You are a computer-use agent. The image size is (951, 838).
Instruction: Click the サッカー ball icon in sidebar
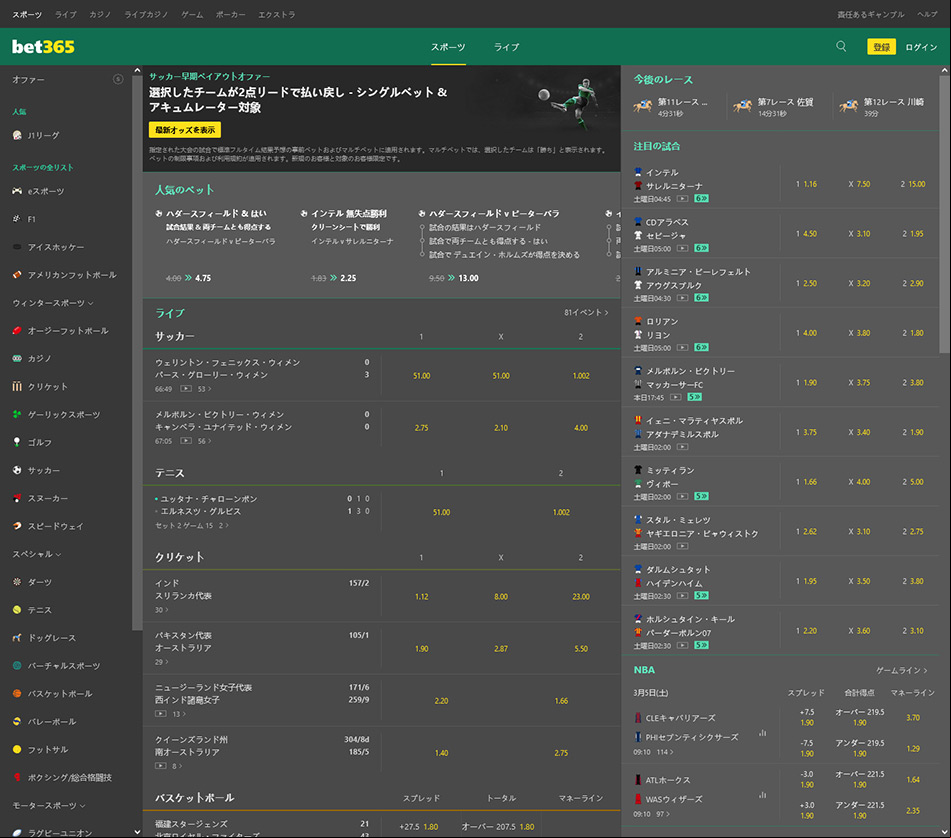pyautogui.click(x=17, y=470)
